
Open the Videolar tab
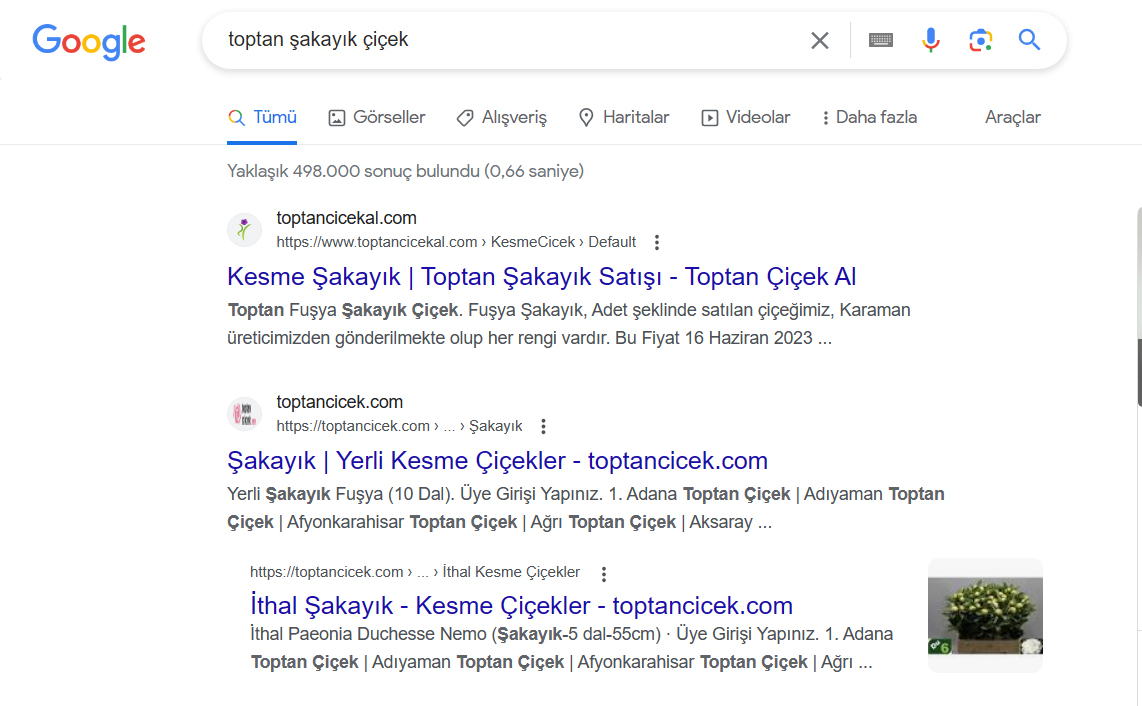click(746, 117)
